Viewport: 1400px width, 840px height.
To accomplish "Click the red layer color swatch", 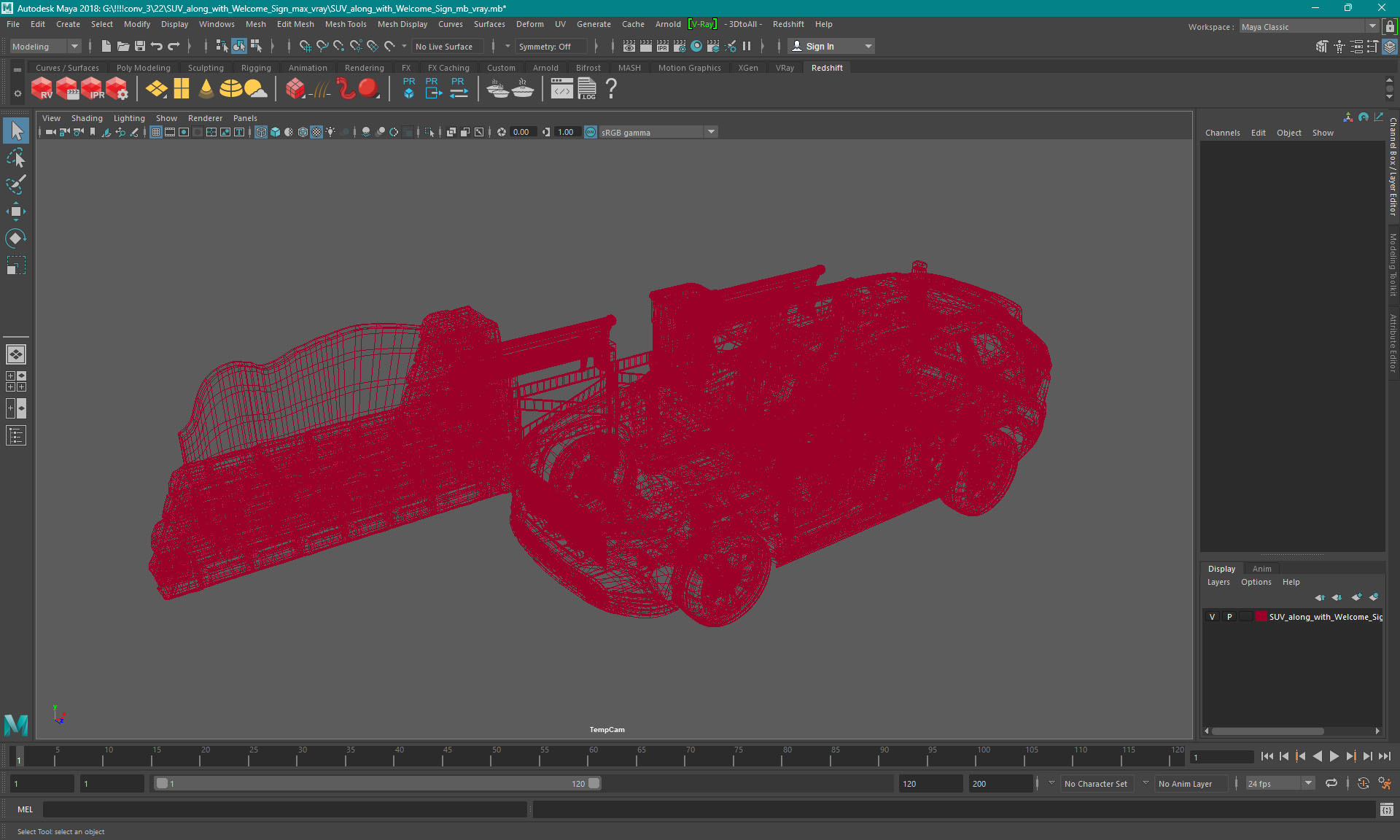I will (x=1261, y=617).
